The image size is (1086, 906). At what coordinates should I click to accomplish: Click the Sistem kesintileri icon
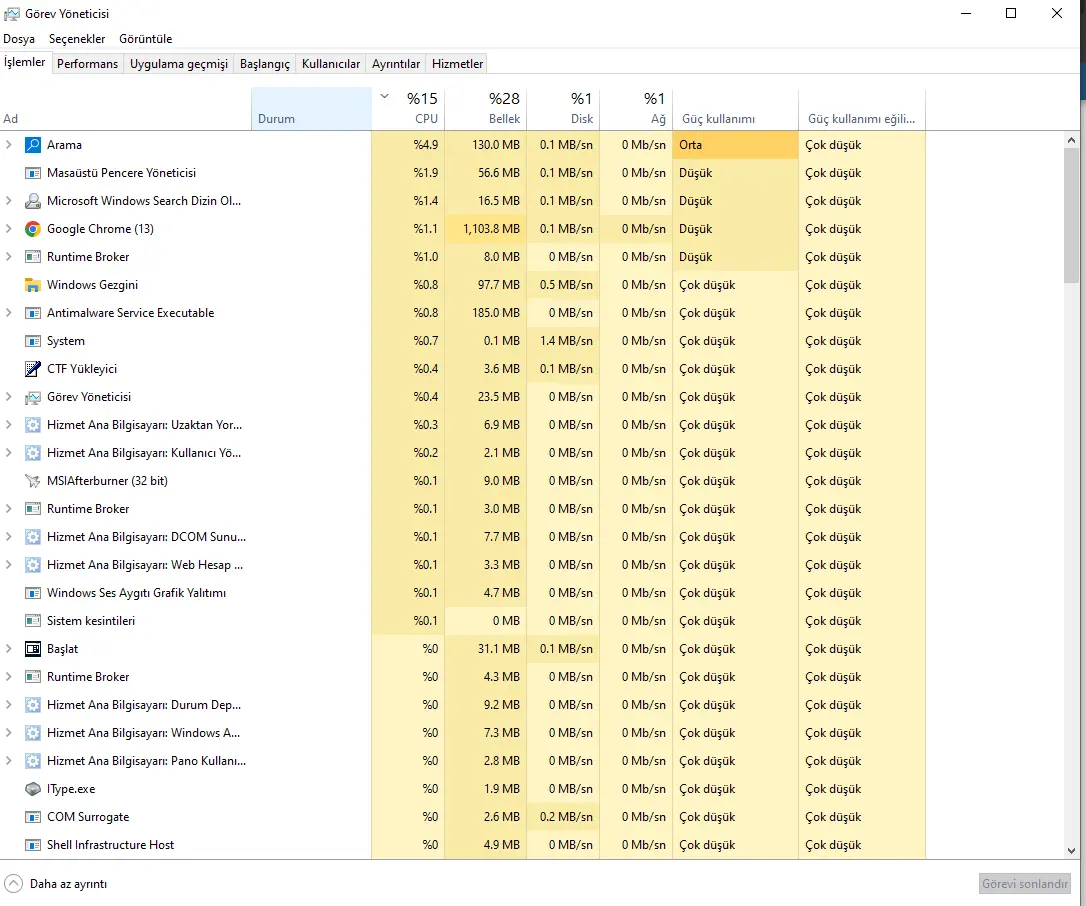33,621
